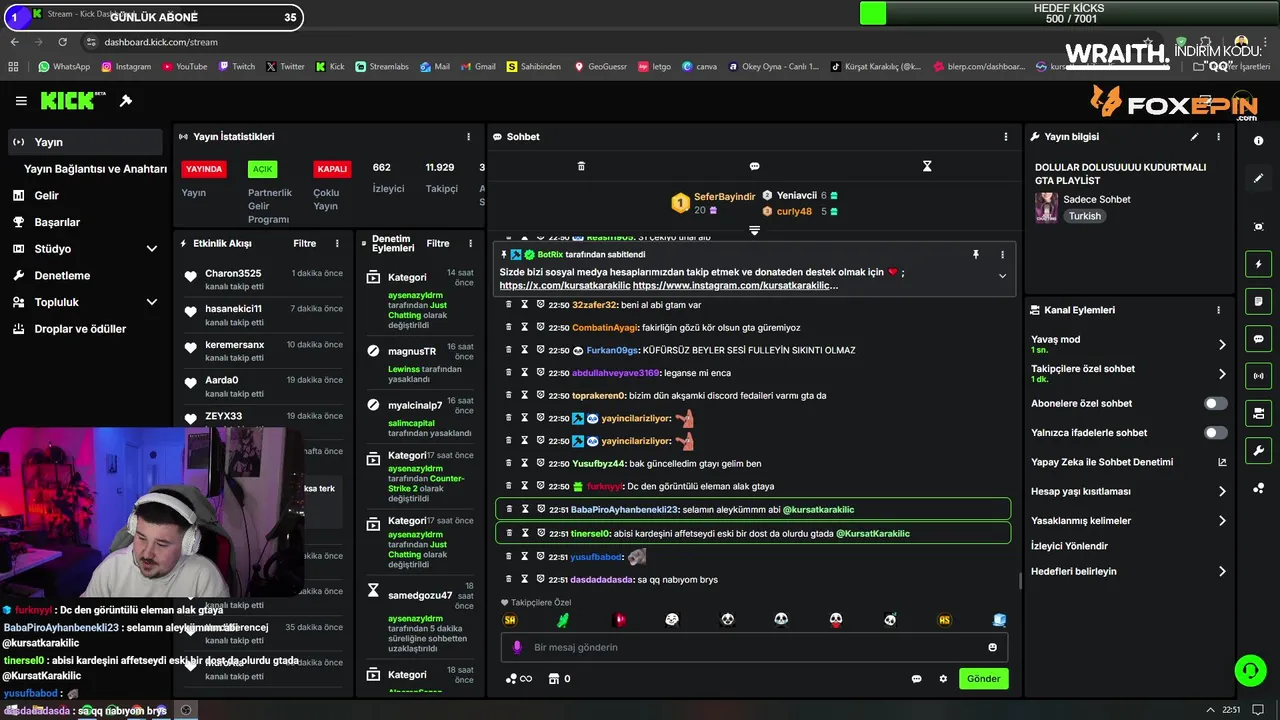Unpin the BotRix pinned message
The width and height of the screenshot is (1280, 720).
click(x=976, y=255)
